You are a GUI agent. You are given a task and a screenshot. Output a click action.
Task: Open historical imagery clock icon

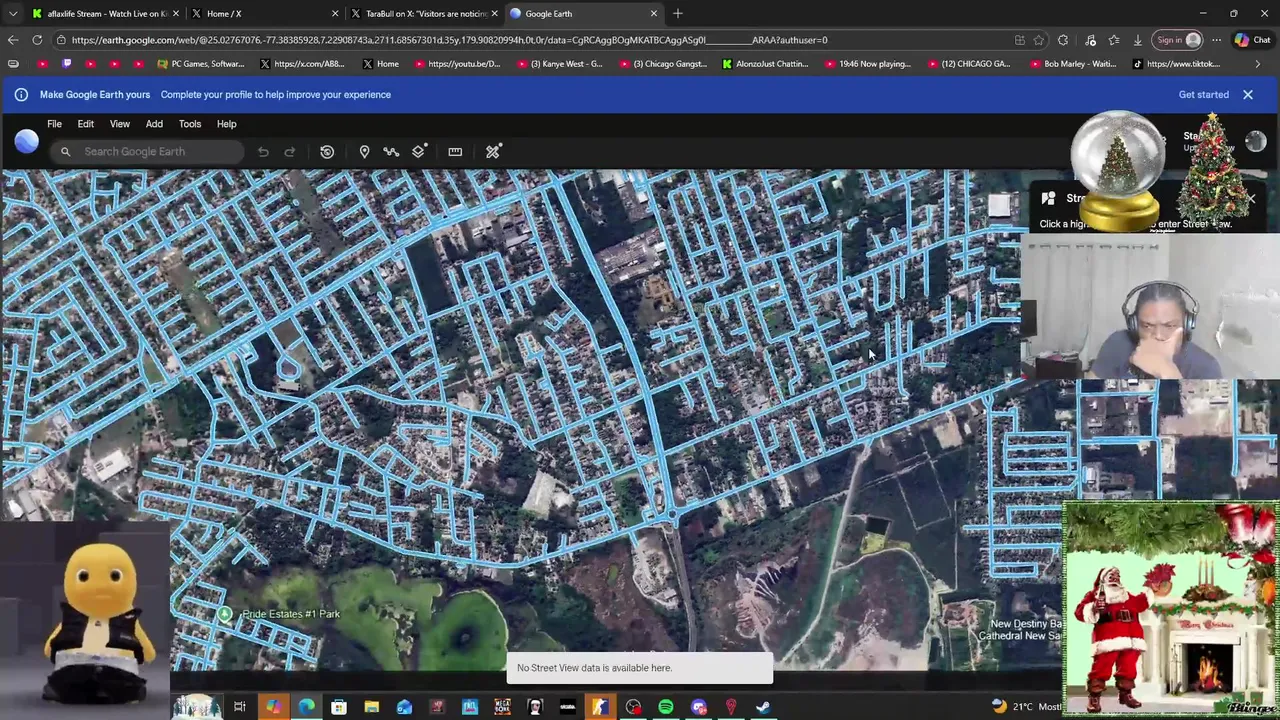pos(327,152)
